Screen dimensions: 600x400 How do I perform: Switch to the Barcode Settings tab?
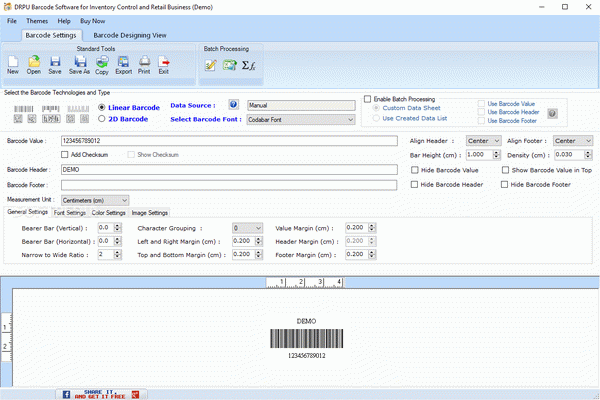pos(51,35)
